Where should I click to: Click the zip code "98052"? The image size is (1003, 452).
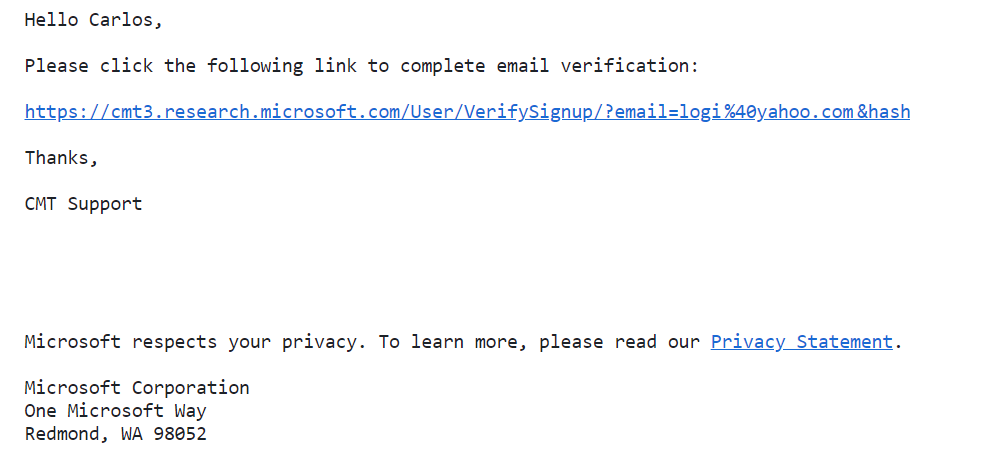tap(180, 435)
